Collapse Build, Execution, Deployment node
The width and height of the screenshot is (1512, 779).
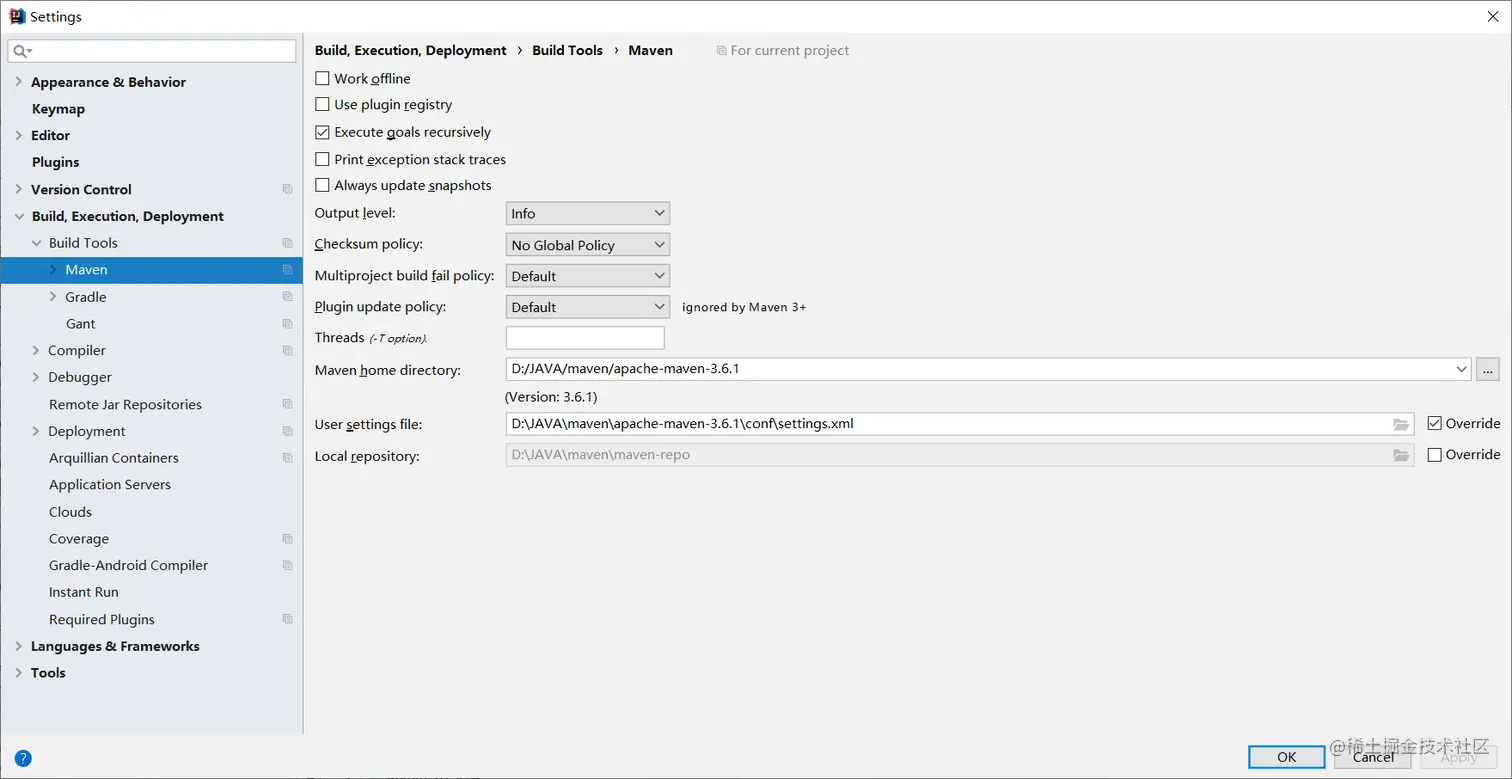coord(18,216)
